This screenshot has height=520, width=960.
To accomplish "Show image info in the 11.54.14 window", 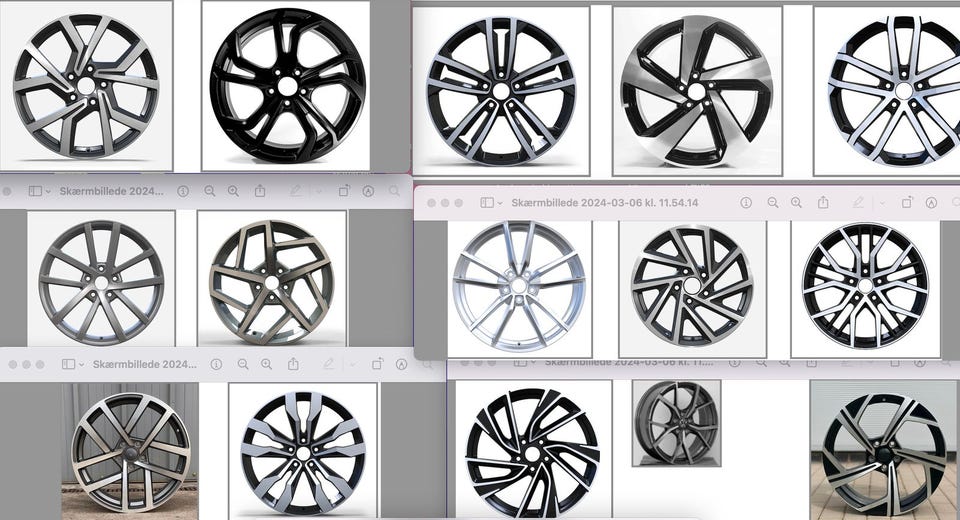I will [x=746, y=203].
